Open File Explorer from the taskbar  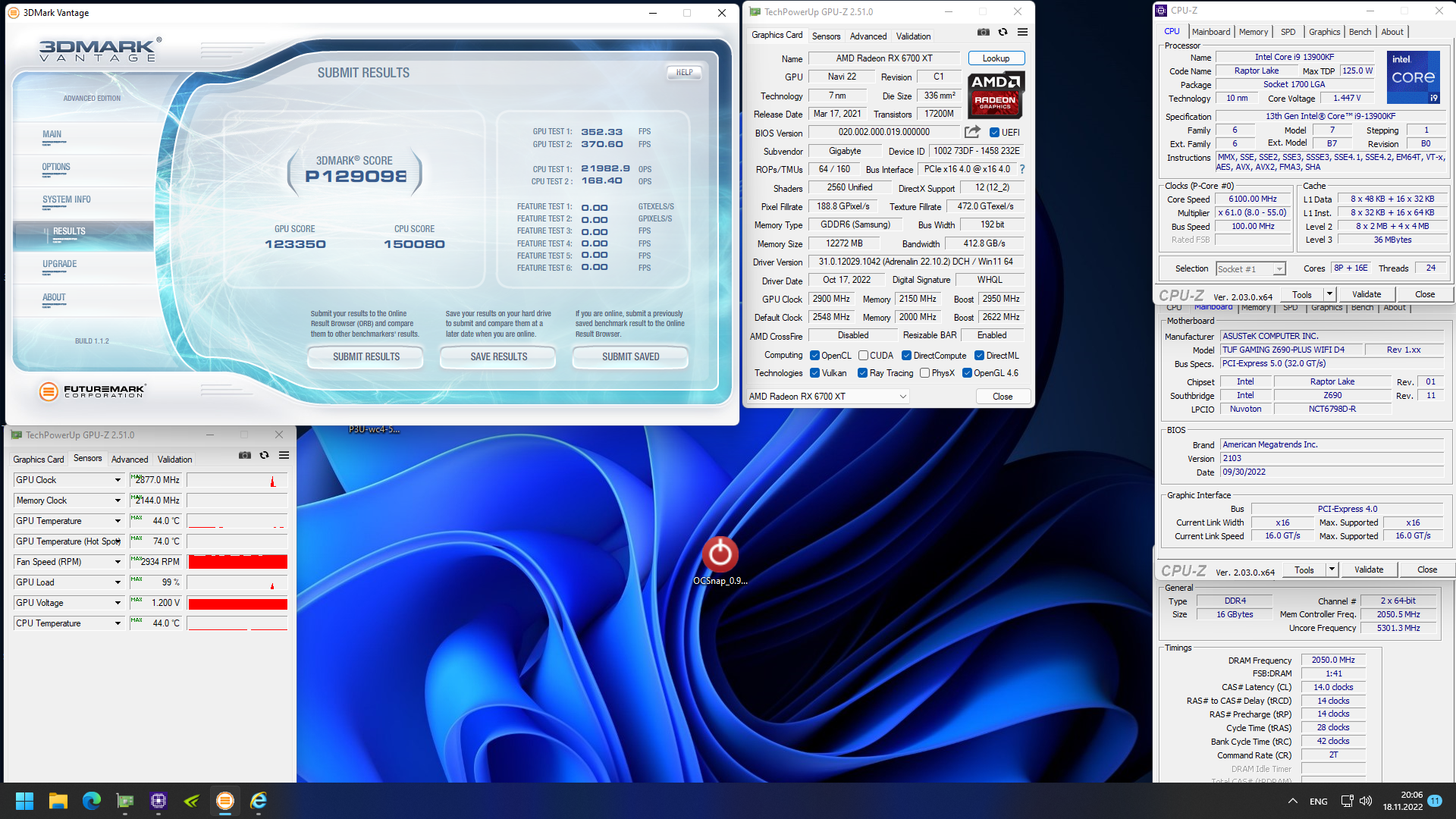coord(58,801)
